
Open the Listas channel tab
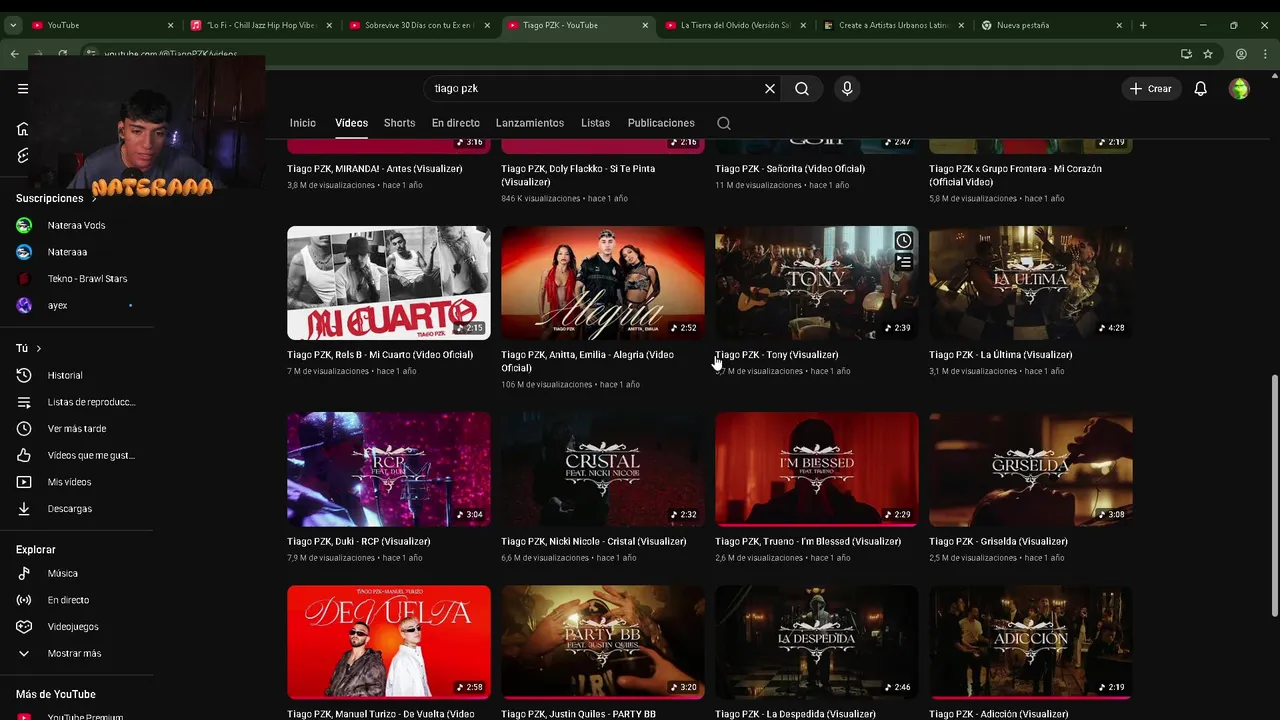click(x=595, y=123)
